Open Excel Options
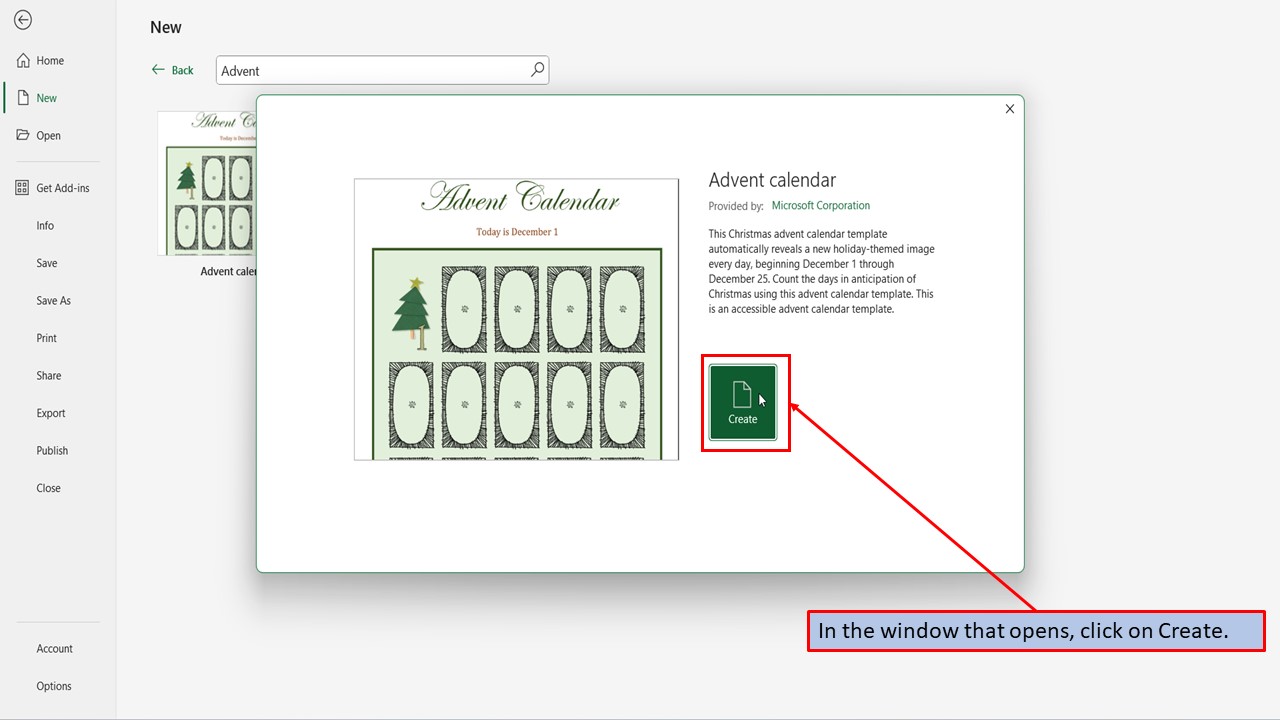Screen dimensions: 1280x720 (53, 685)
